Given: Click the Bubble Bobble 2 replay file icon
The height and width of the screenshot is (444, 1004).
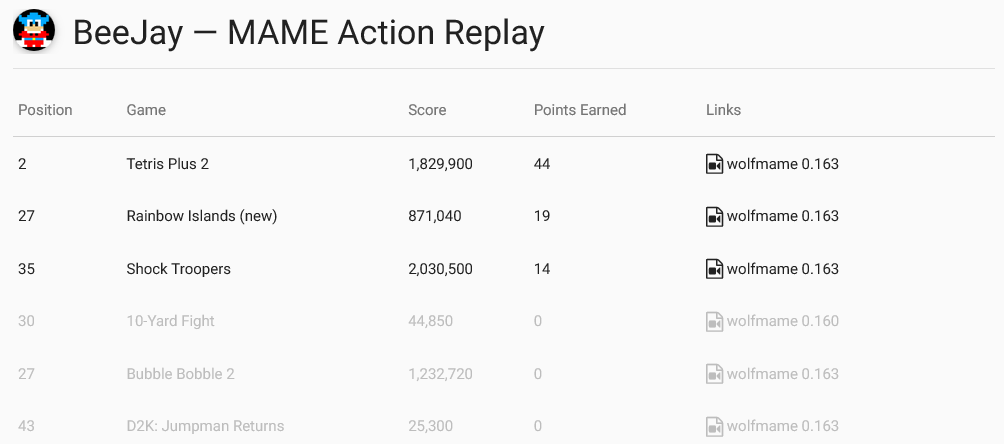Looking at the screenshot, I should 714,374.
